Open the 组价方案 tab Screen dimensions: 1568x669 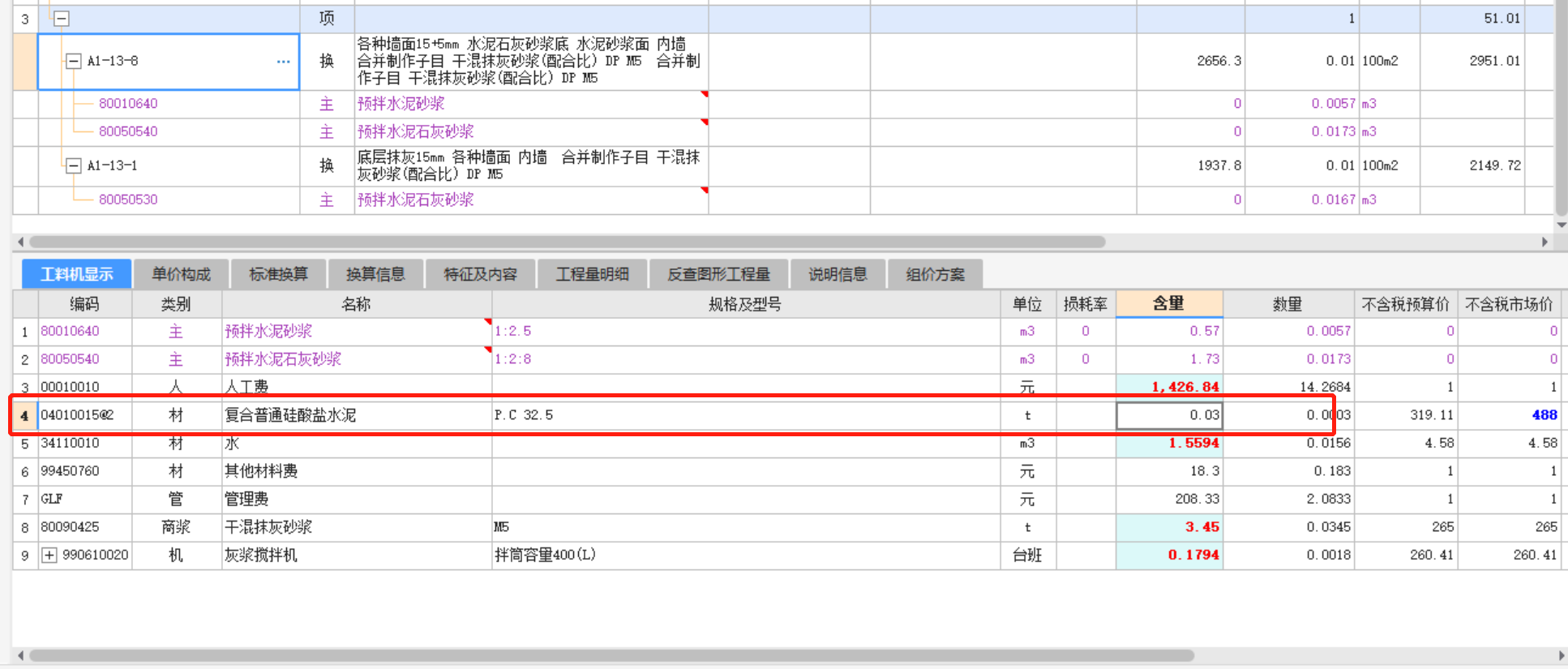tap(935, 274)
